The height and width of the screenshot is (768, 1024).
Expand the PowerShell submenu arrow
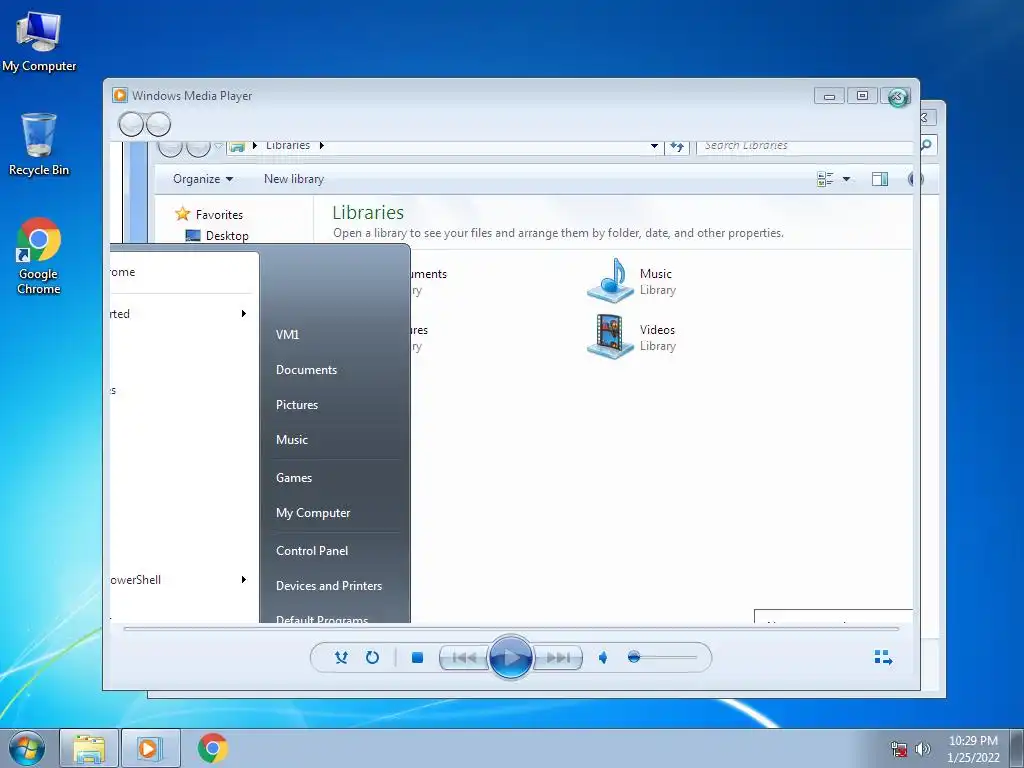[x=244, y=579]
